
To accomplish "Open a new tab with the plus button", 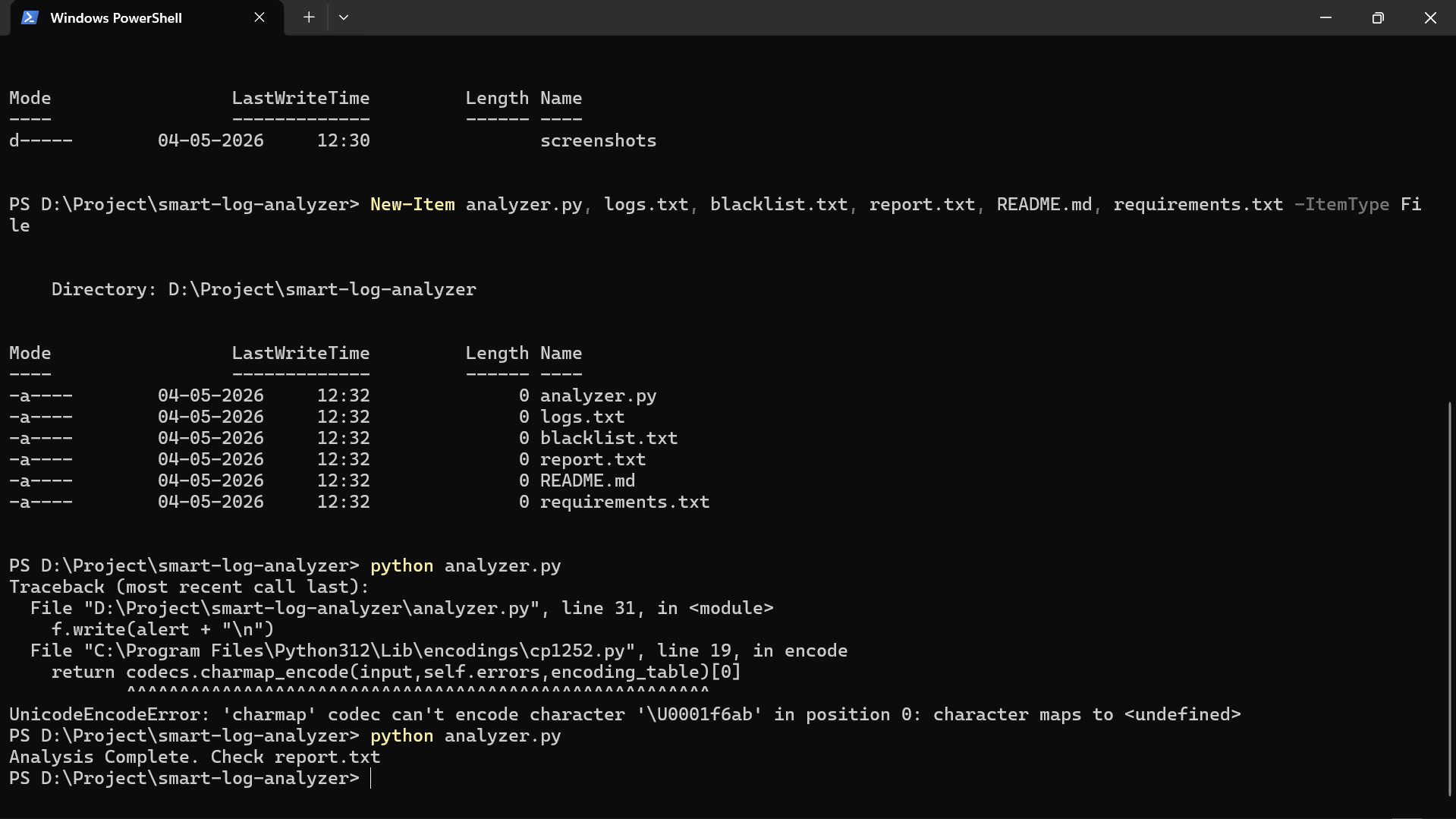I will coord(309,17).
